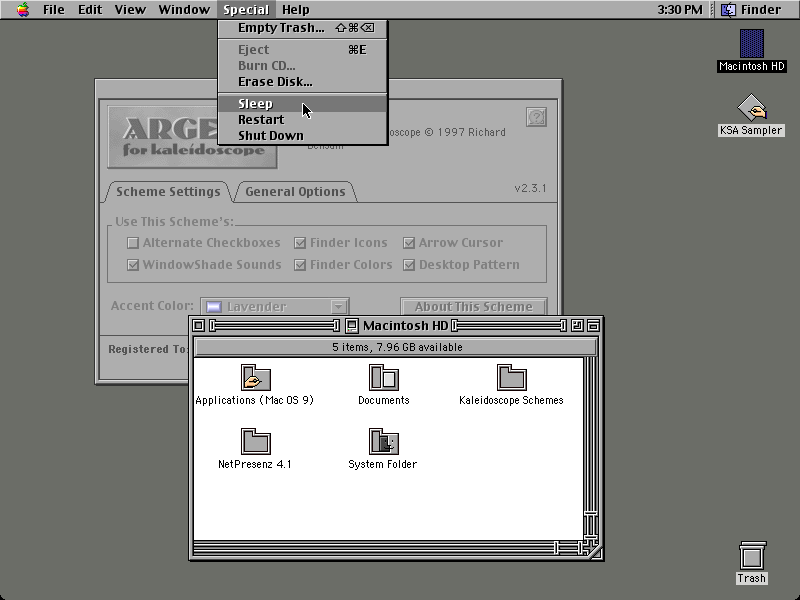Select the KSA Sampler desktop icon
The width and height of the screenshot is (800, 600).
point(752,107)
